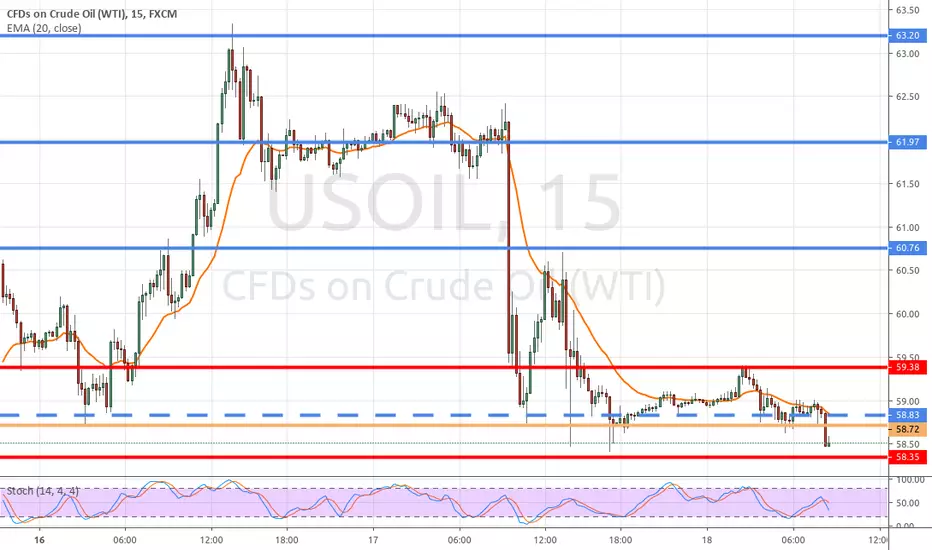Click the 100.00 stochastic scale value
The height and width of the screenshot is (550, 932).
pos(910,479)
